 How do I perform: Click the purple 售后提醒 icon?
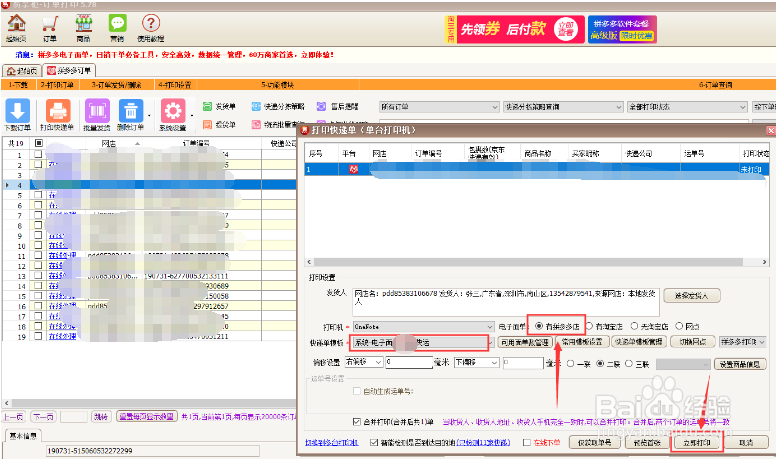[x=322, y=106]
